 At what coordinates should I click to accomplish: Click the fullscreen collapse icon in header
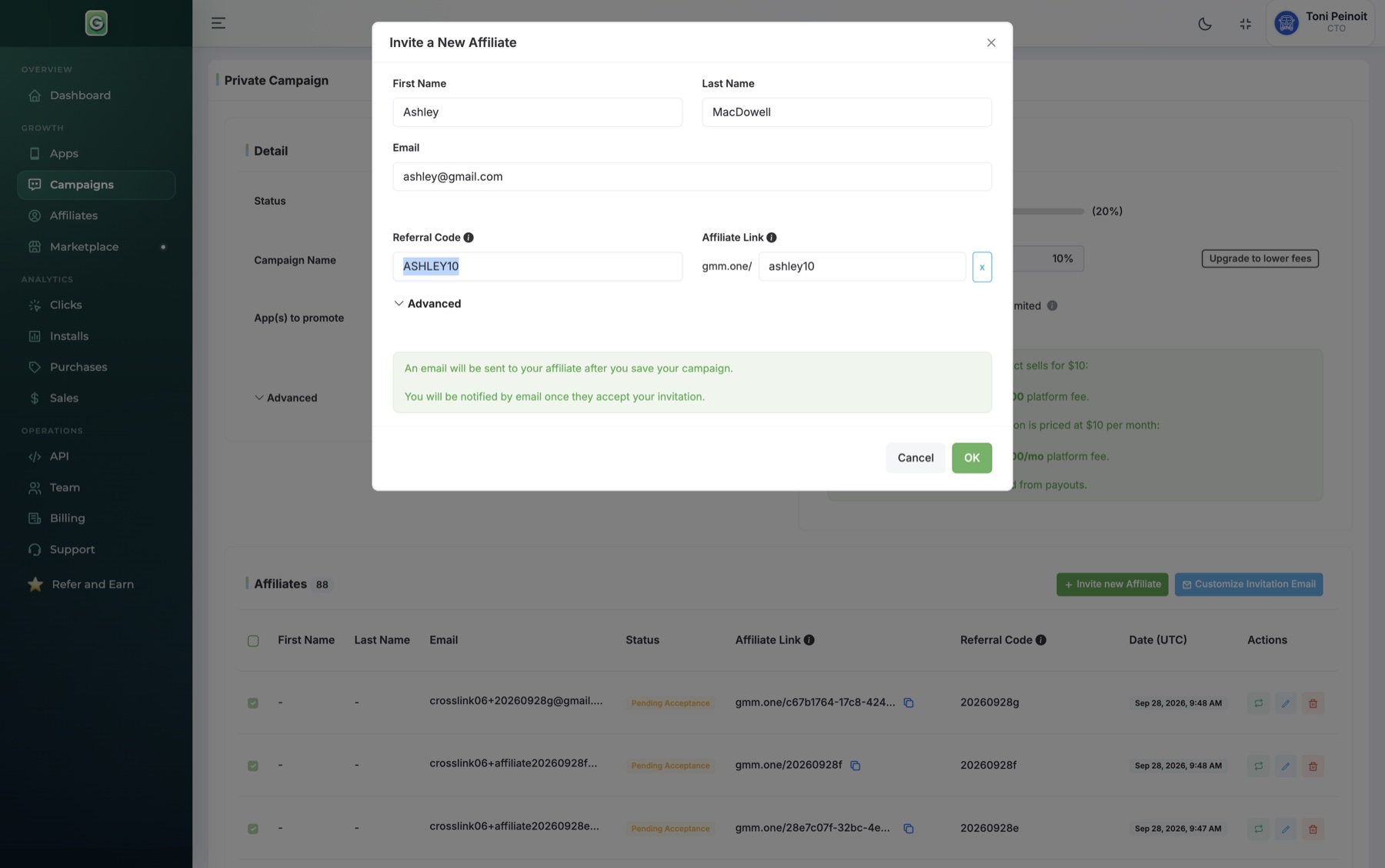click(1245, 24)
